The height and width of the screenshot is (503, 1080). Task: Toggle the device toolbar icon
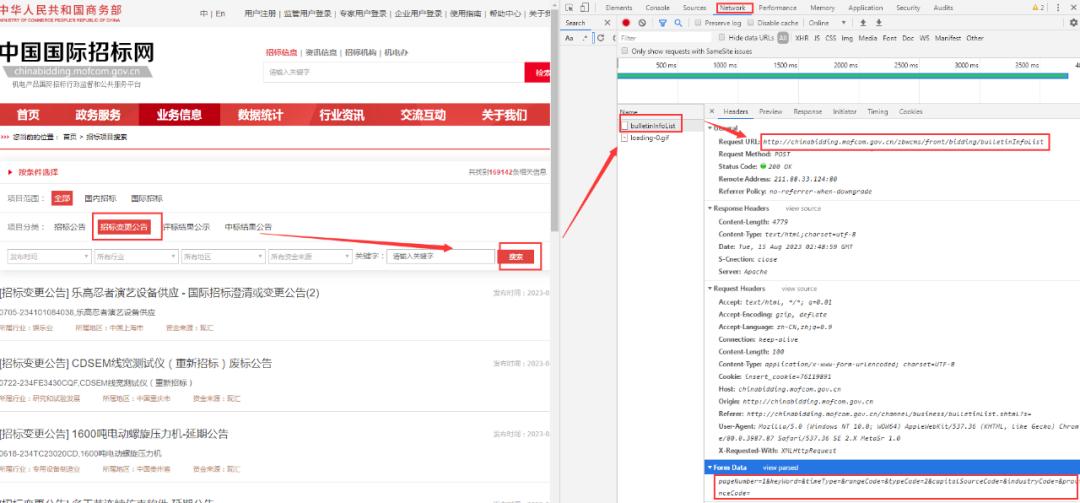[x=584, y=8]
